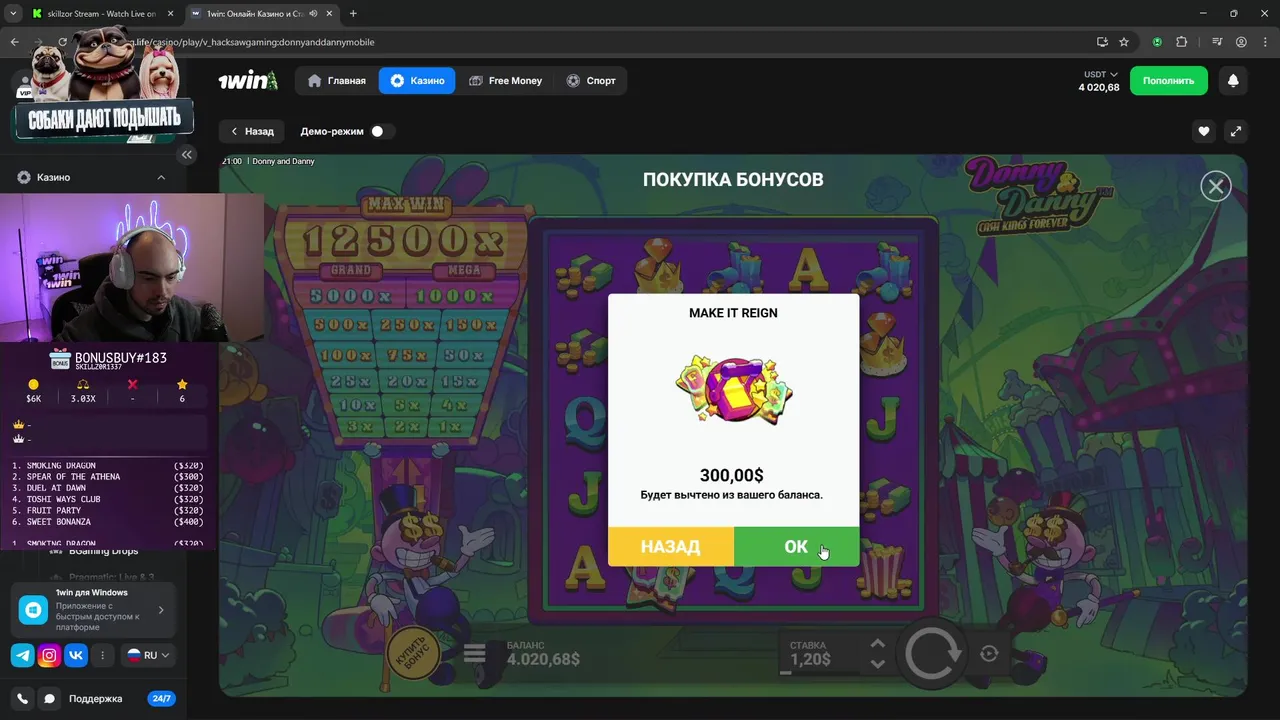Image resolution: width=1280 pixels, height=720 pixels.
Task: Open the Telegram social link
Action: [x=23, y=656]
